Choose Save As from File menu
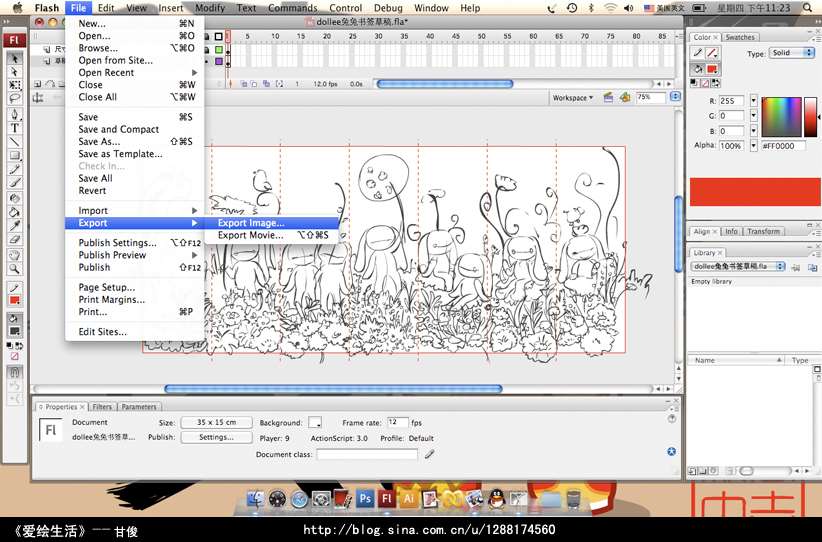The height and width of the screenshot is (542, 822). [x=135, y=142]
